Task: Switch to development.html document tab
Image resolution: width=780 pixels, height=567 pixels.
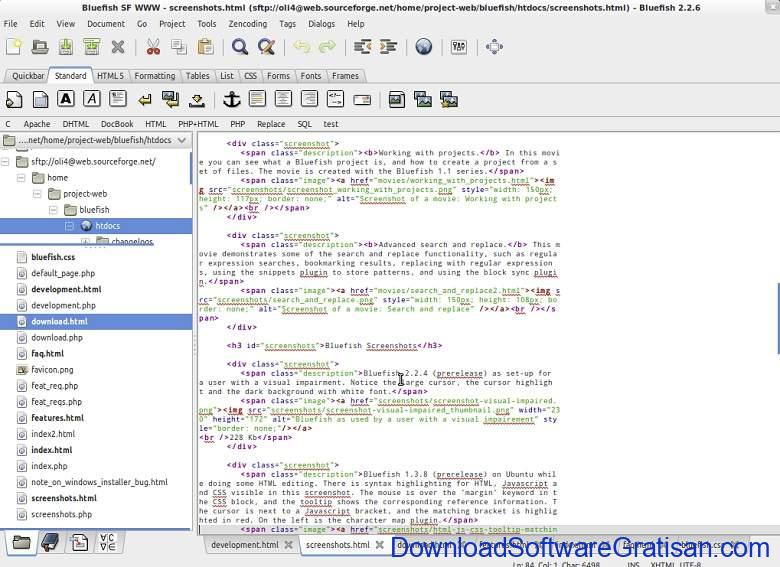Action: coord(244,545)
